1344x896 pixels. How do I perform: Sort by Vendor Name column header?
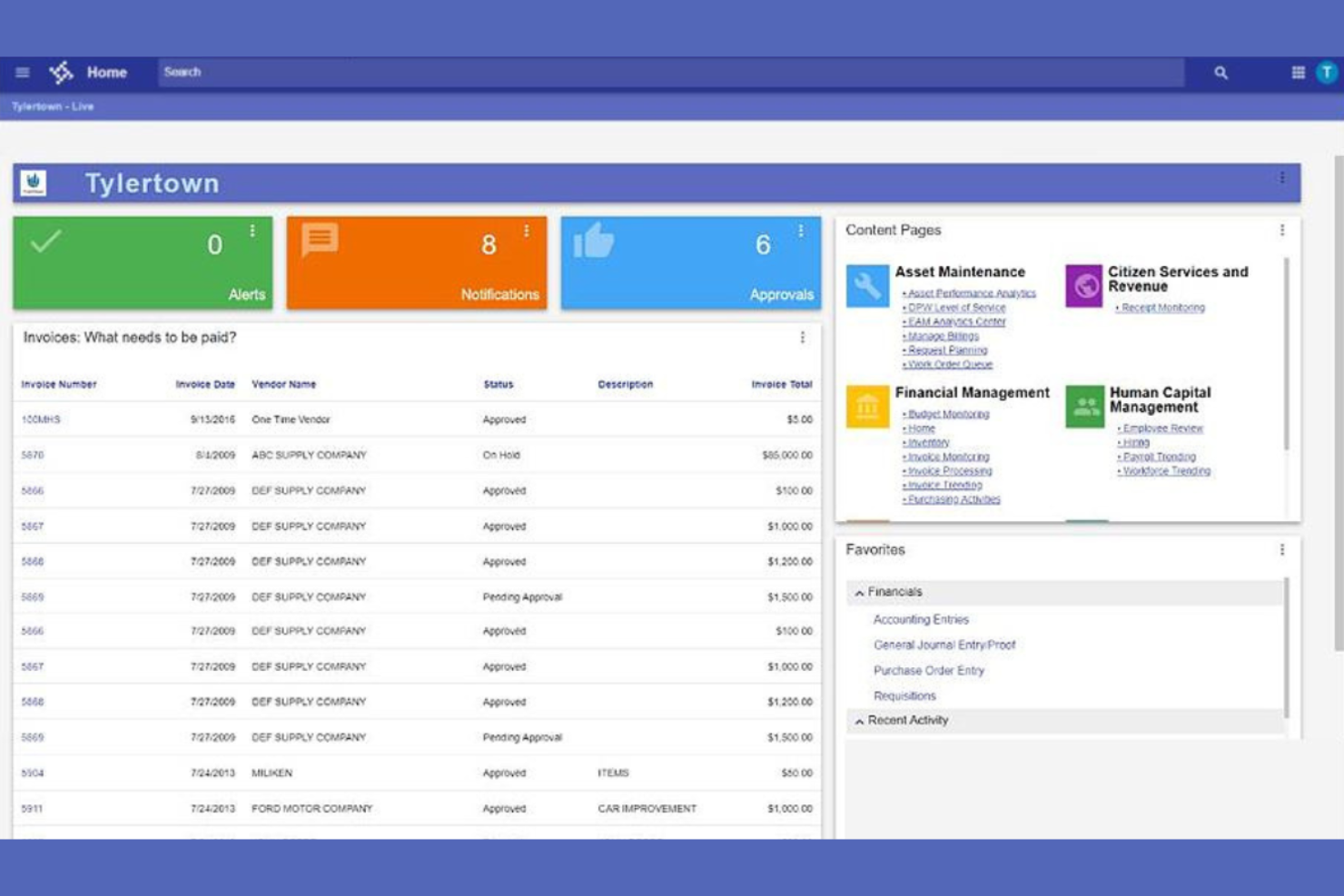(284, 385)
